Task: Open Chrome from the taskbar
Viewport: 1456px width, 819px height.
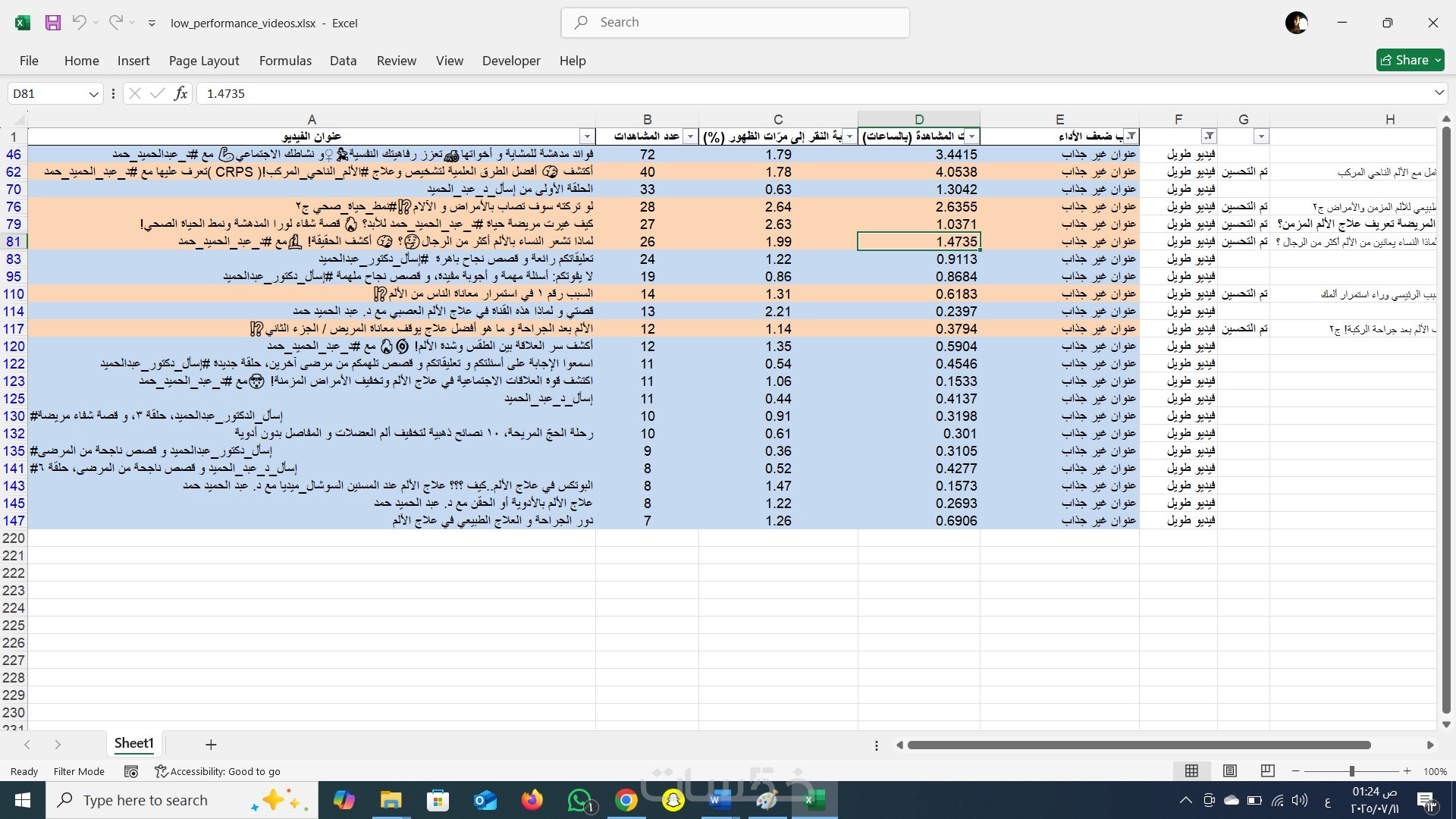Action: click(x=626, y=800)
